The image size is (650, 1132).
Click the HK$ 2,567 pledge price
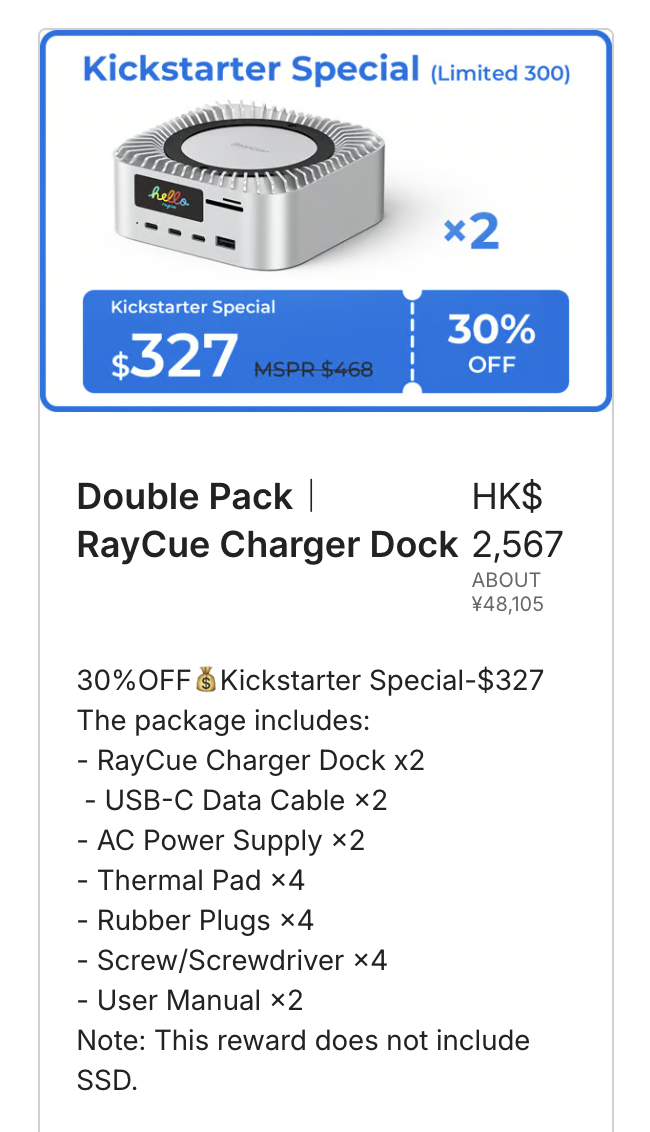coord(517,521)
